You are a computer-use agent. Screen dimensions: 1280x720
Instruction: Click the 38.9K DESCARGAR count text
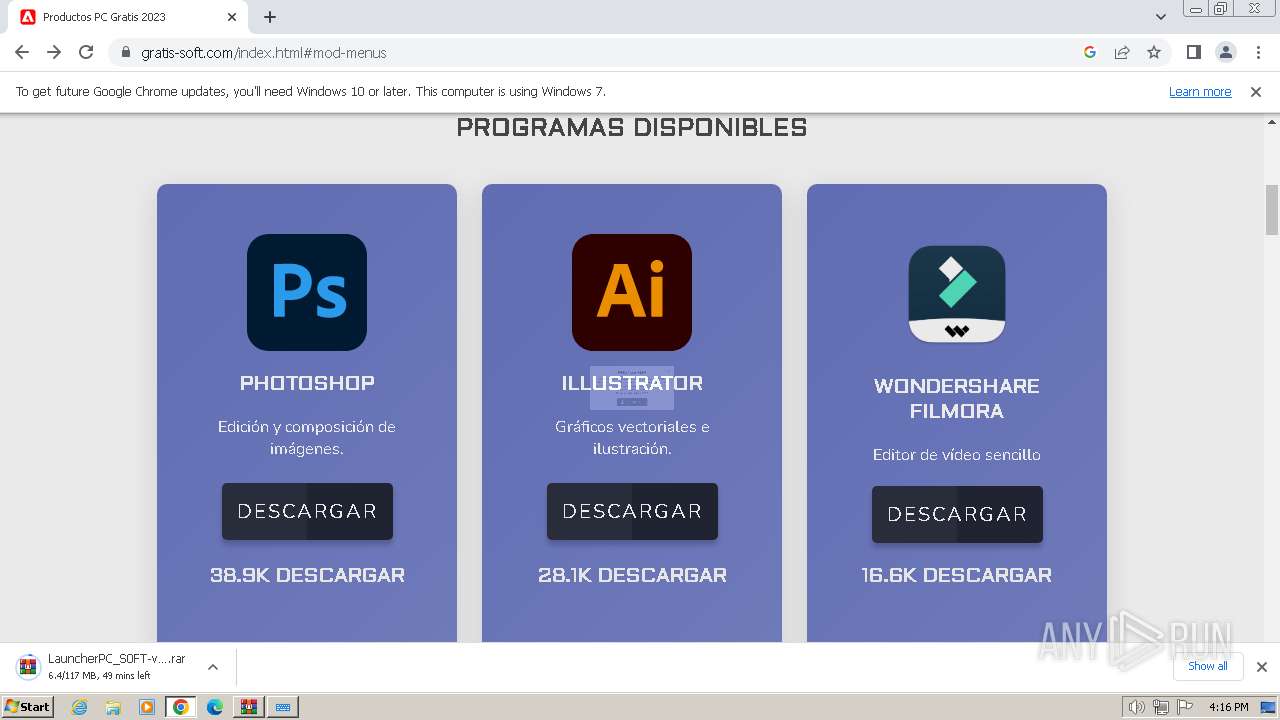(x=307, y=575)
